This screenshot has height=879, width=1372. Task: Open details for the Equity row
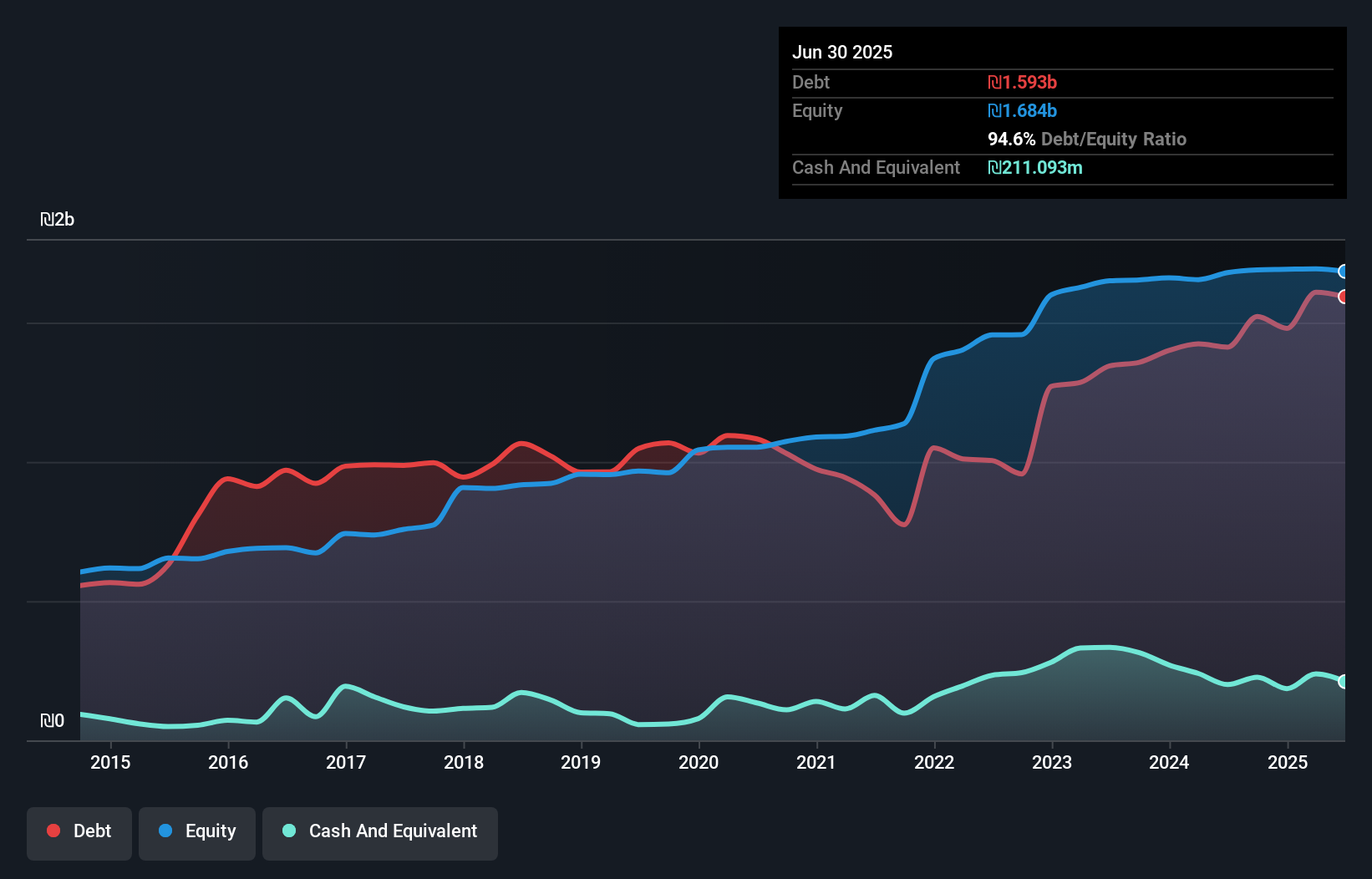pyautogui.click(x=817, y=110)
